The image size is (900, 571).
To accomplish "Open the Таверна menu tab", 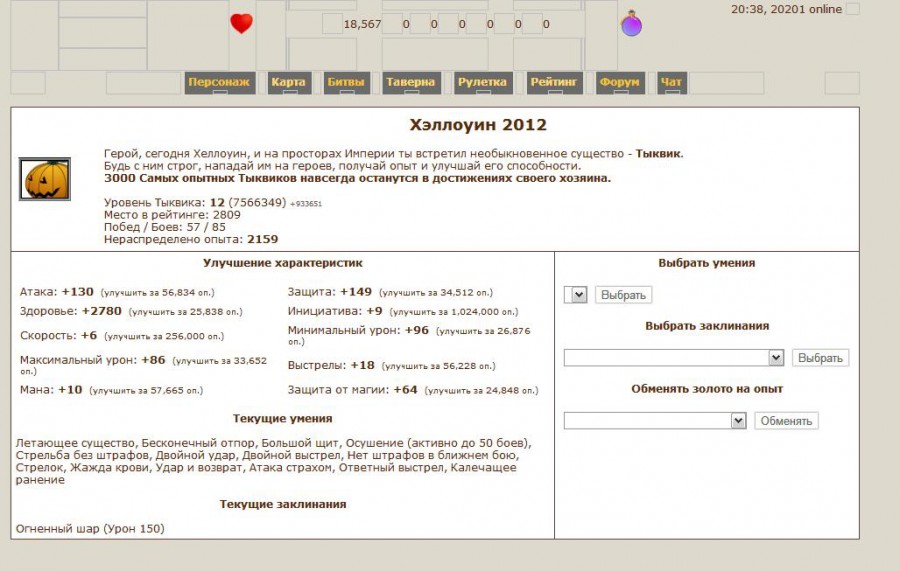I will (x=411, y=82).
